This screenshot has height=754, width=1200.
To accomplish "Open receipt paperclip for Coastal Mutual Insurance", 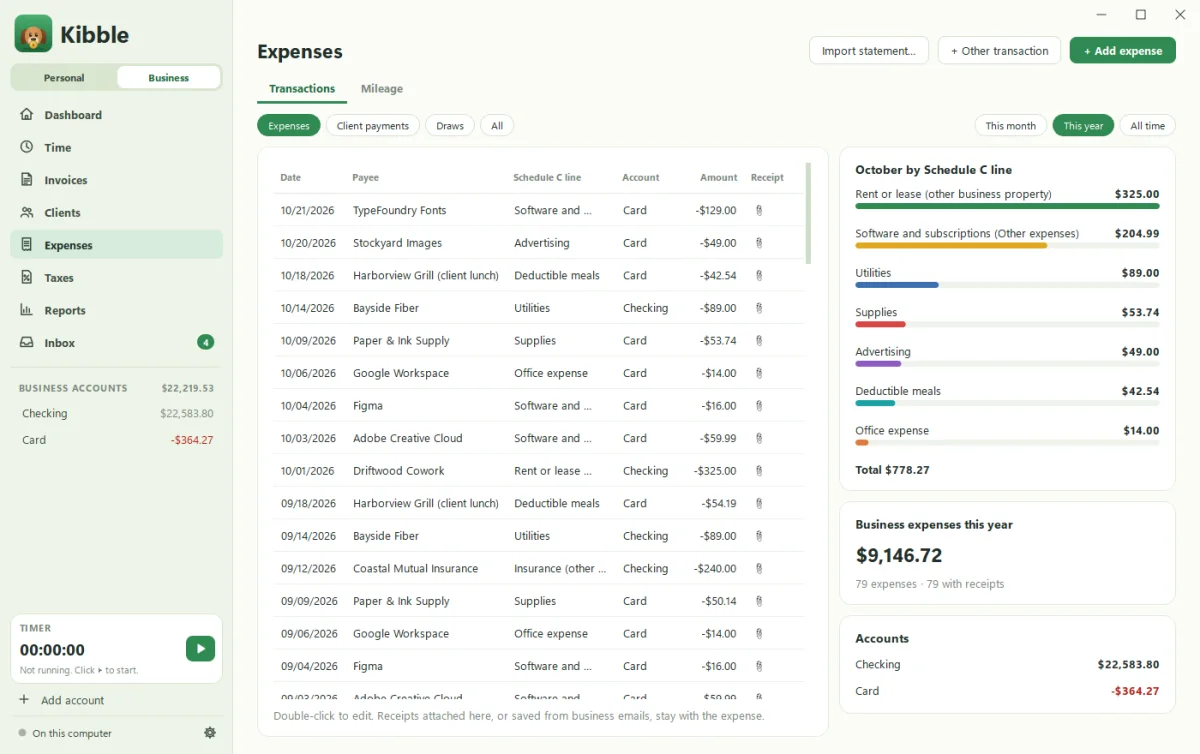I will pos(759,568).
